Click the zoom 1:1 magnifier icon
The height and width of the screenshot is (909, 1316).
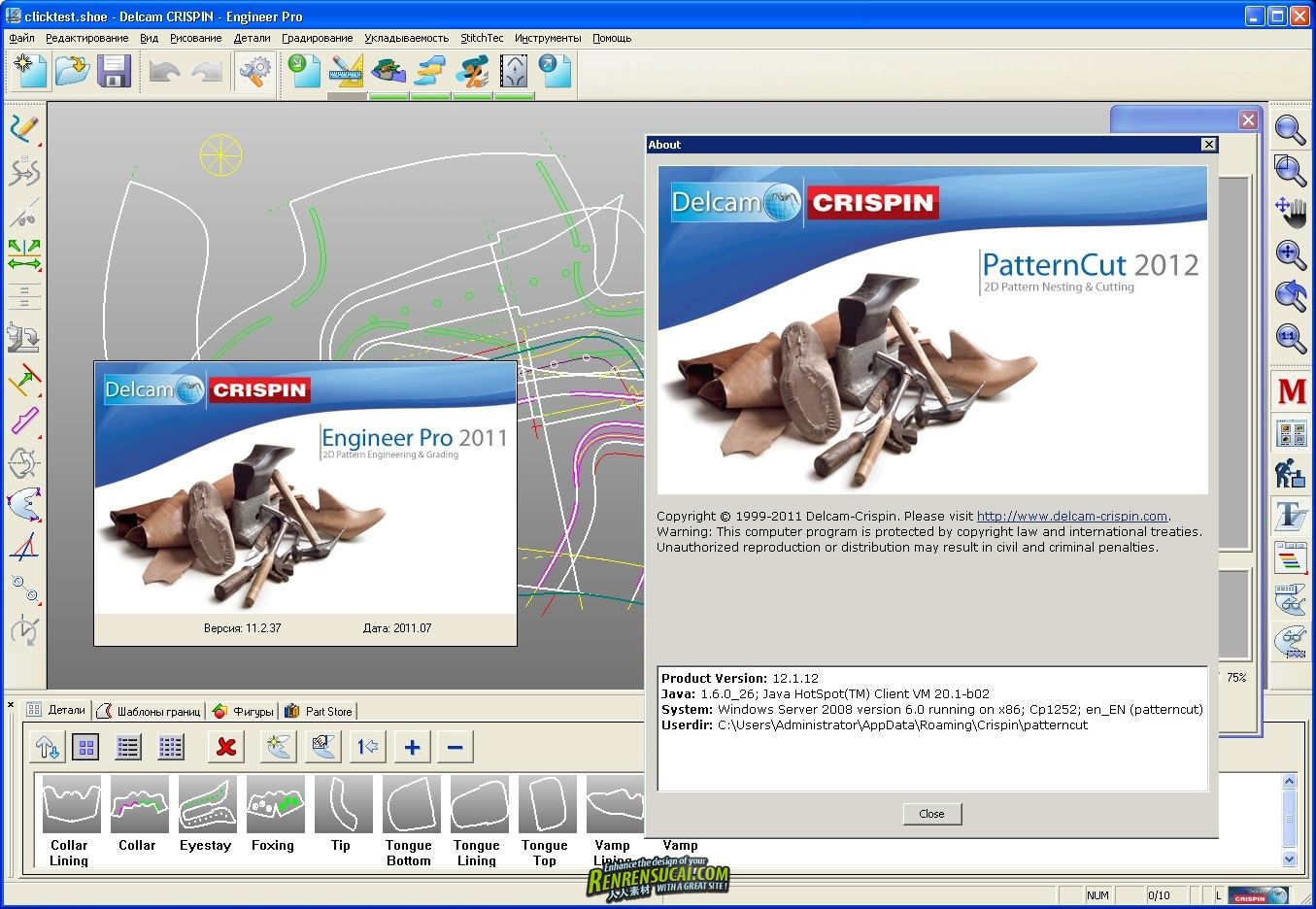click(1291, 338)
